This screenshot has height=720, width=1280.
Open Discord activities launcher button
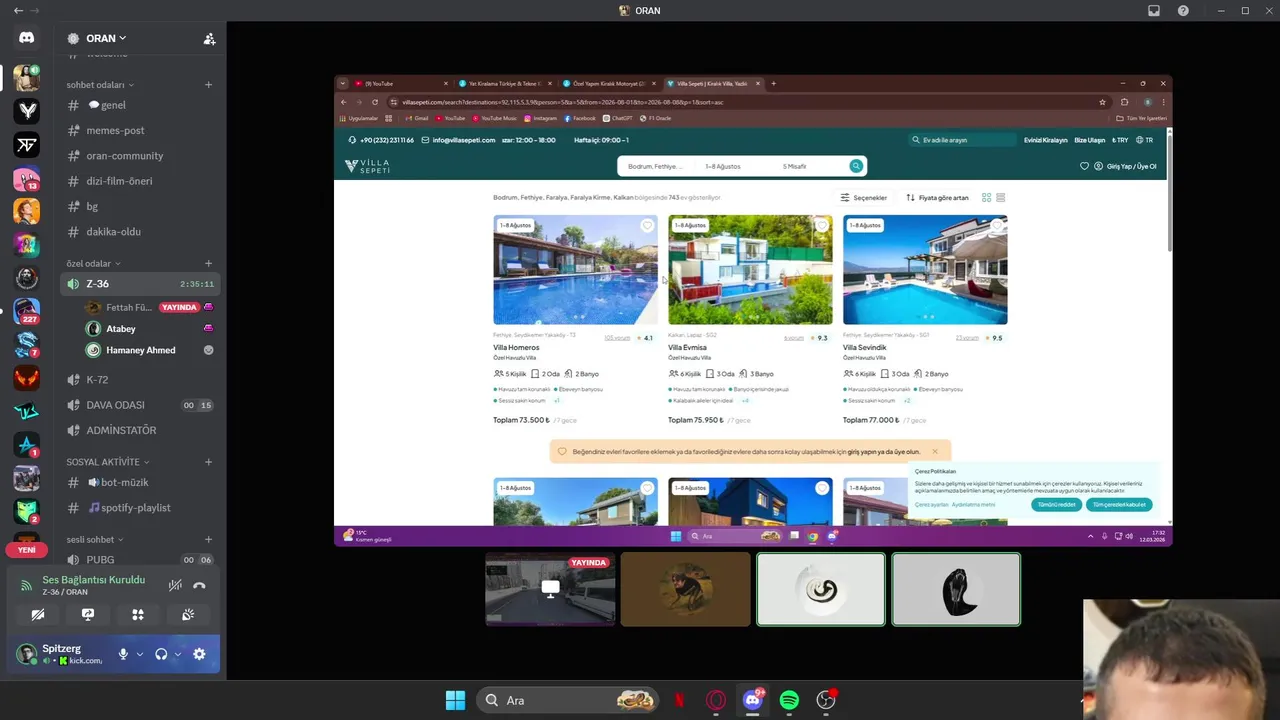(x=138, y=615)
